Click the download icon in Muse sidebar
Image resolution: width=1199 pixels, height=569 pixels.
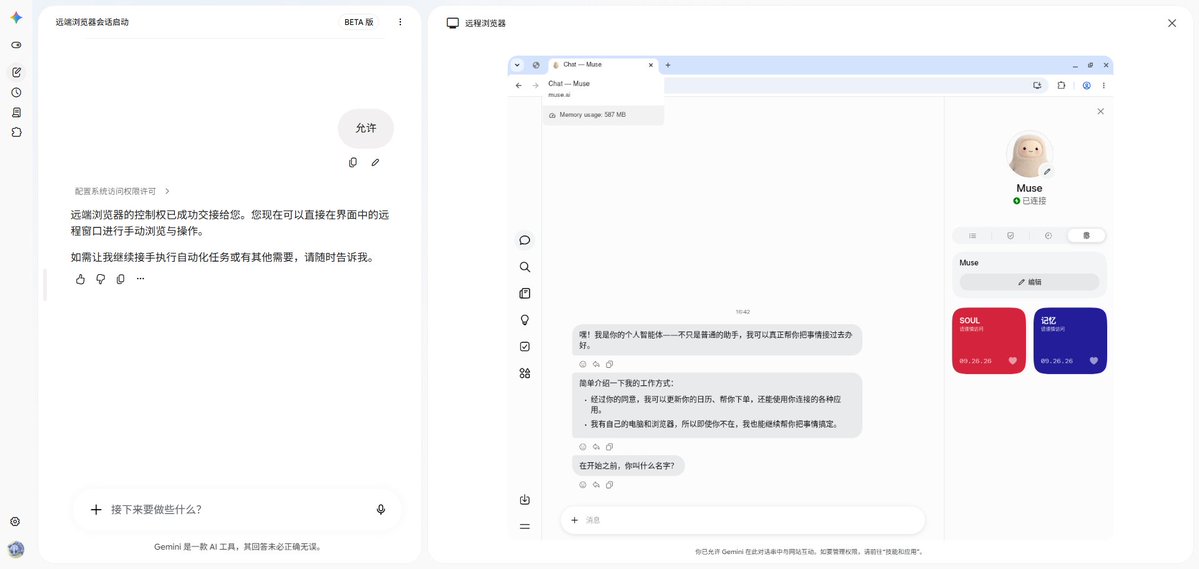tap(525, 500)
